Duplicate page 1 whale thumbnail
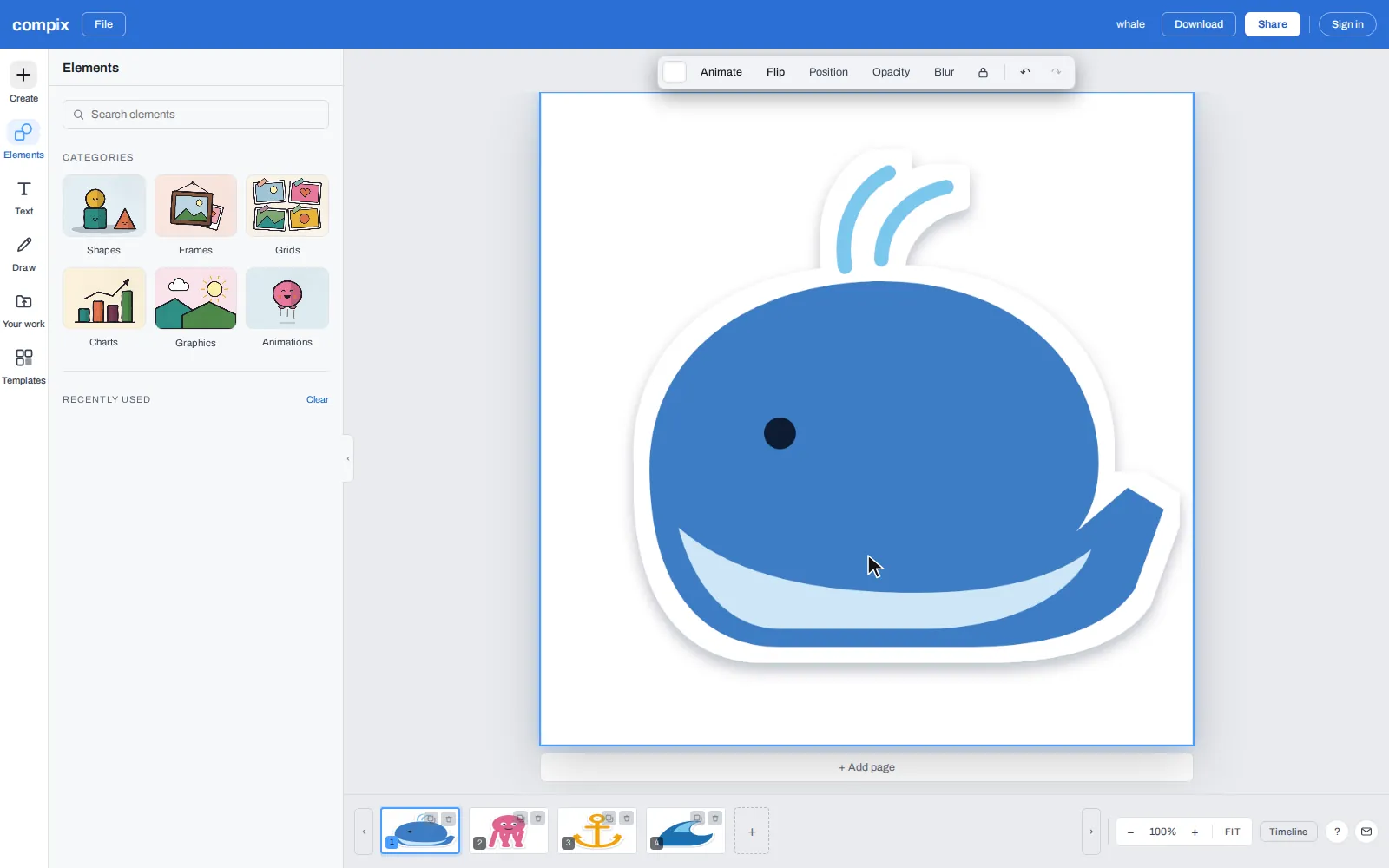This screenshot has height=868, width=1389. click(431, 819)
